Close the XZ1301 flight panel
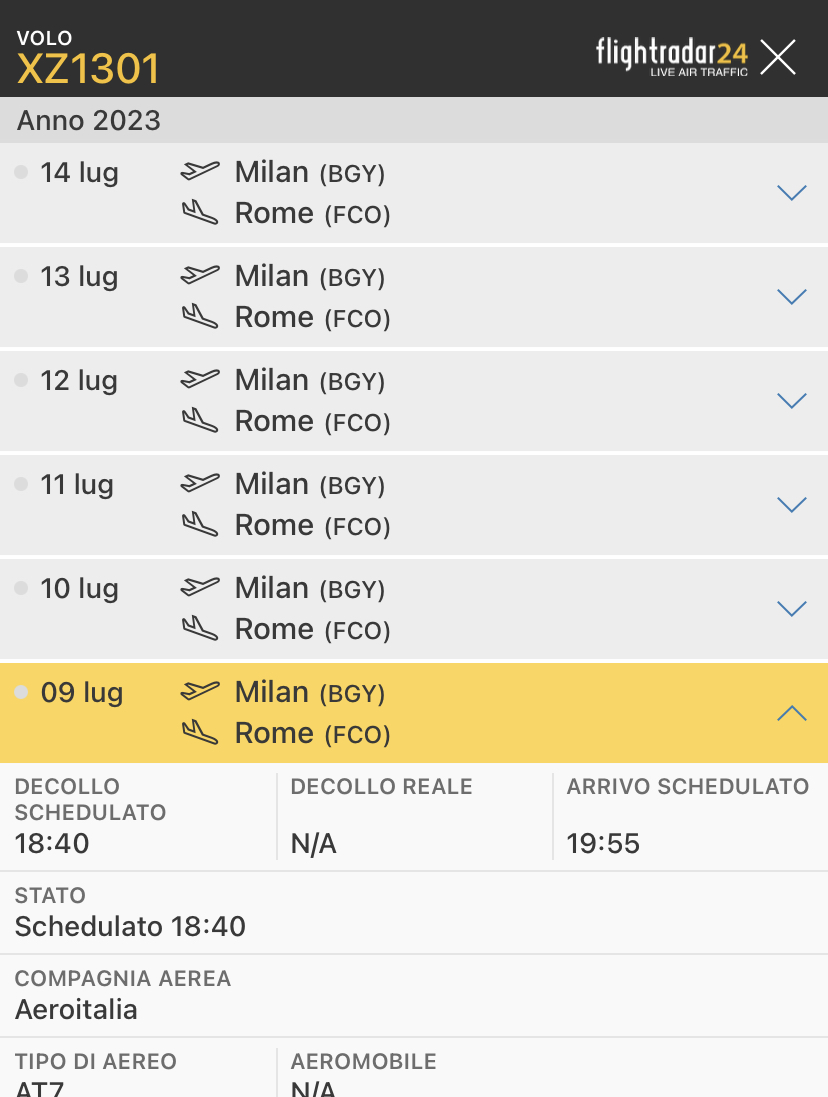Viewport: 828px width, 1097px height. click(x=777, y=58)
